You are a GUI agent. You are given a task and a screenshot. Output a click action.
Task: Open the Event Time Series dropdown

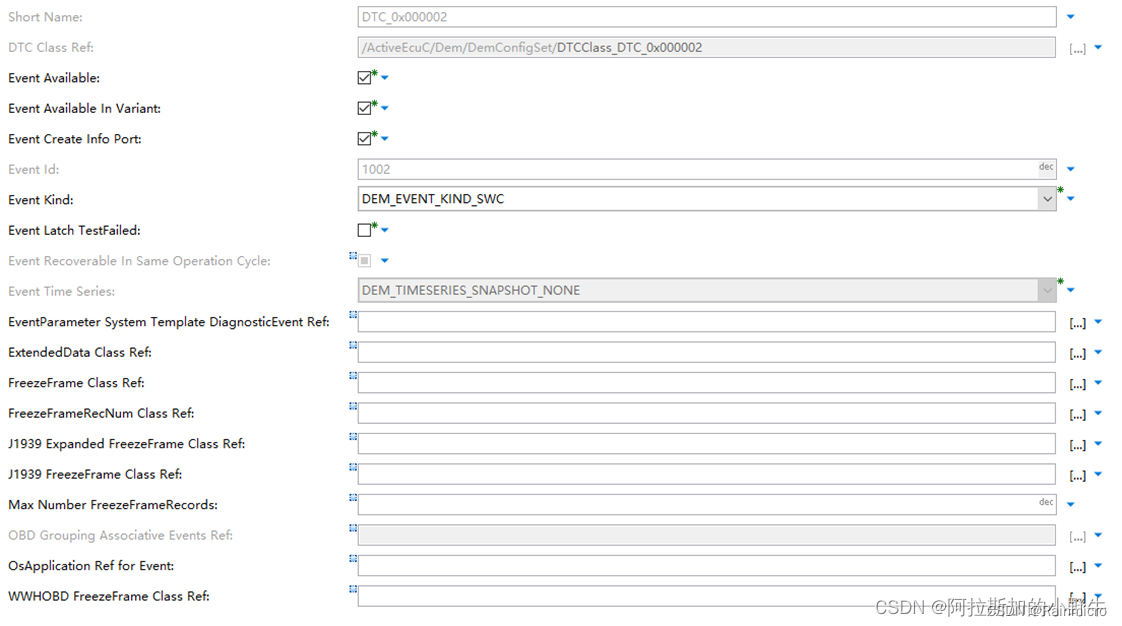[1048, 290]
